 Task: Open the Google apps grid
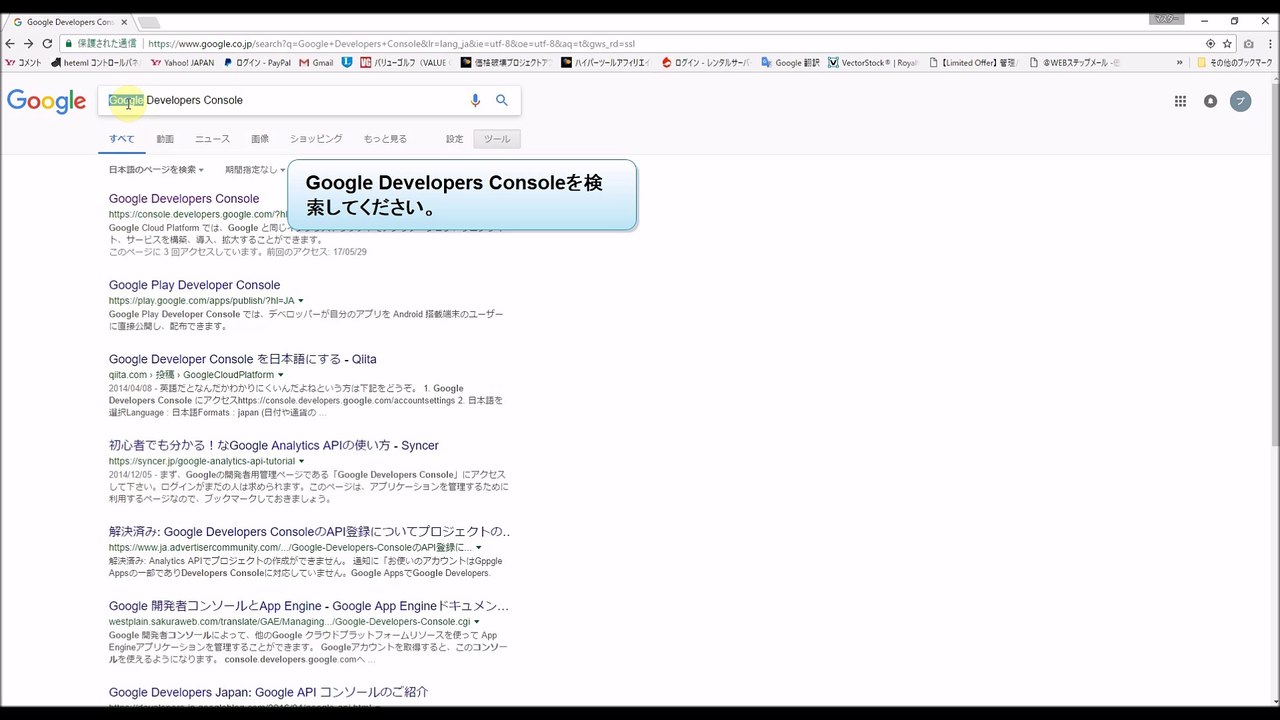click(1180, 101)
